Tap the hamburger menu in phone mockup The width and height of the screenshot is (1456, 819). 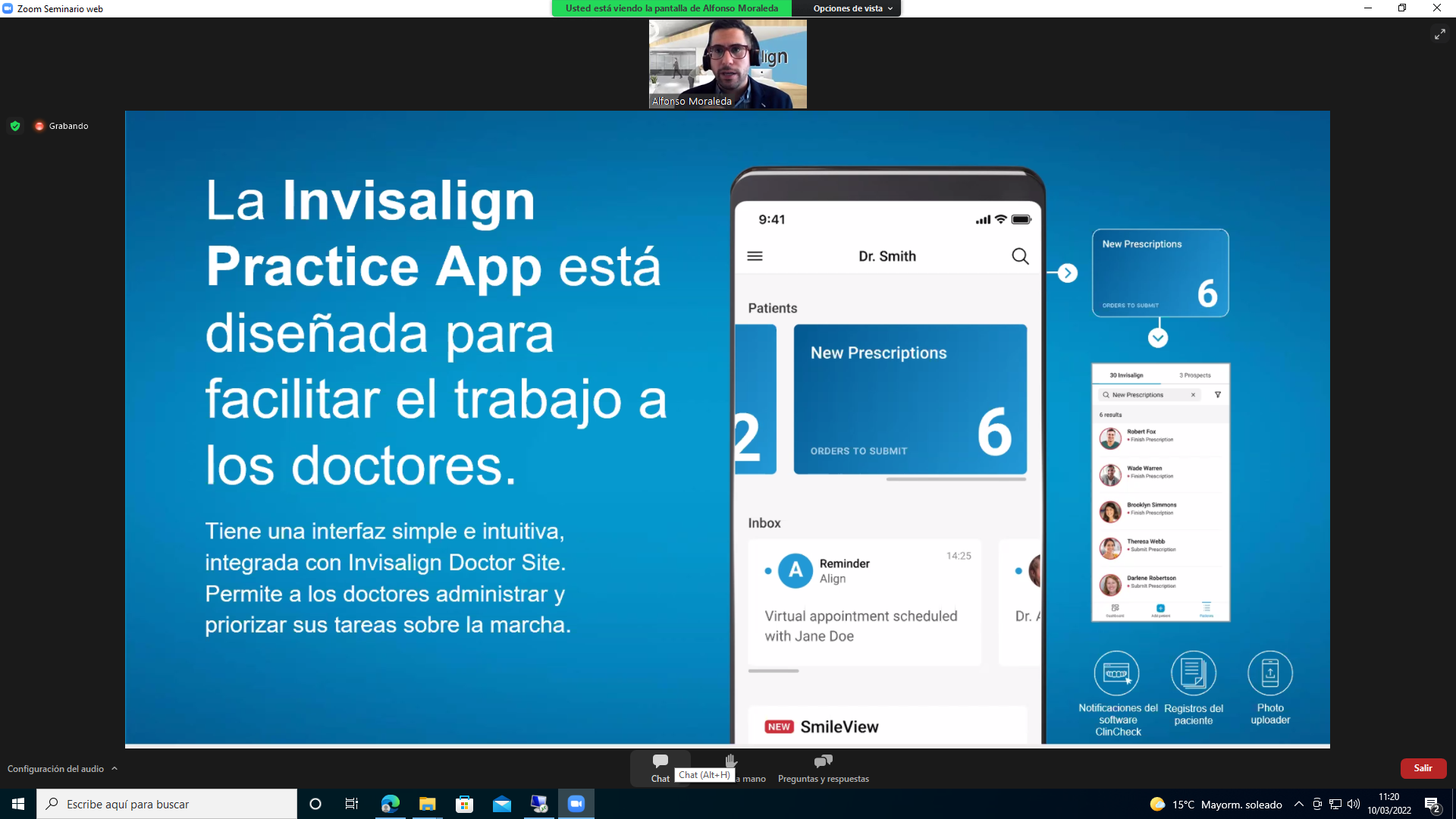click(x=755, y=256)
